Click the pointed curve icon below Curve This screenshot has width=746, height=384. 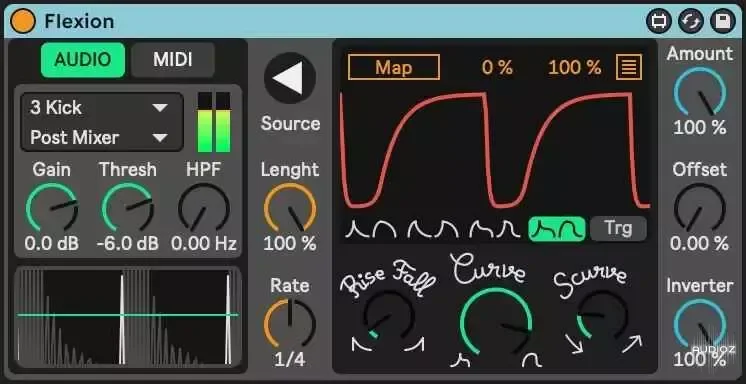click(460, 361)
